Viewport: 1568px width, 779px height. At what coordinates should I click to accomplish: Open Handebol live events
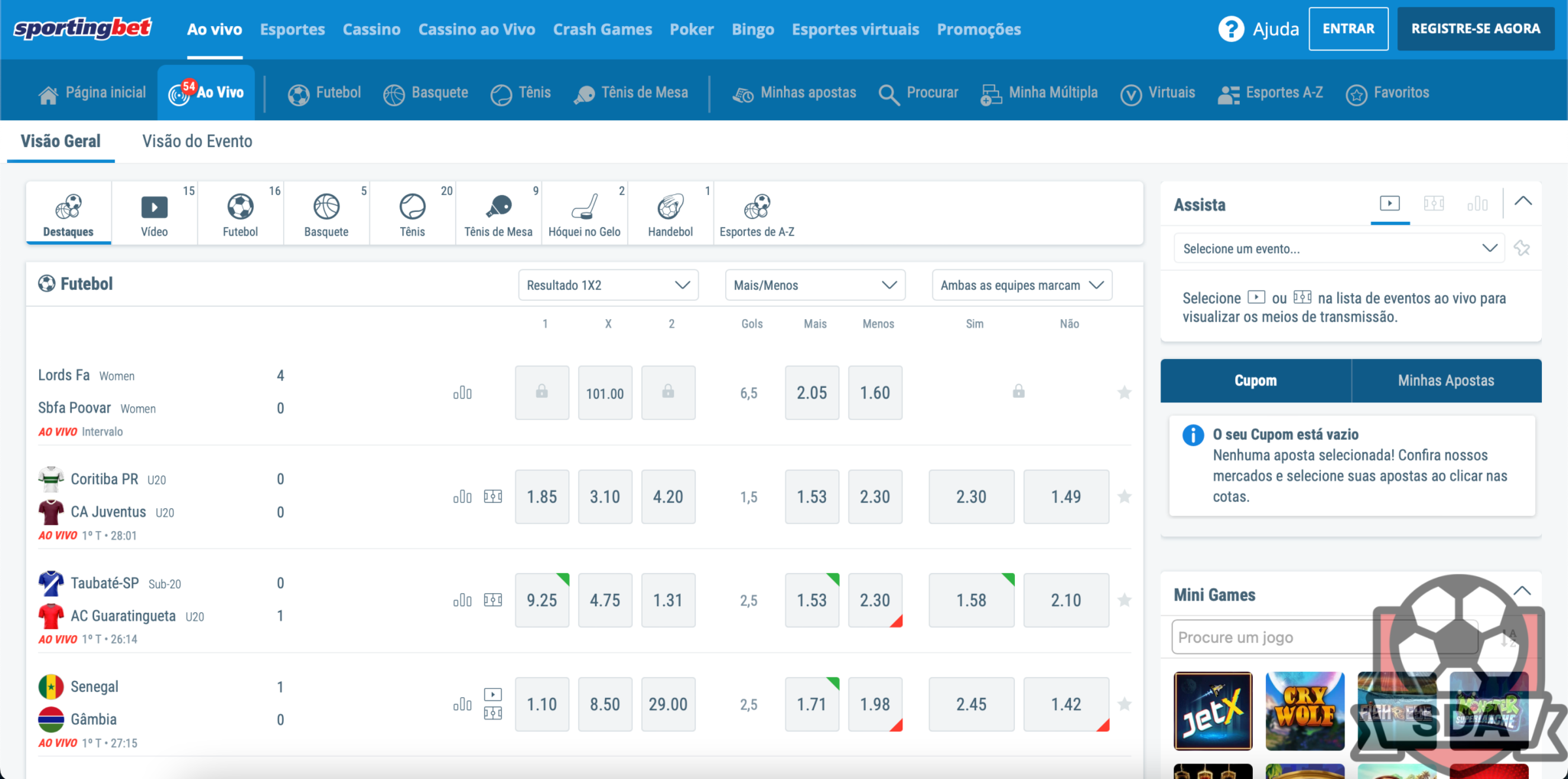tap(670, 213)
